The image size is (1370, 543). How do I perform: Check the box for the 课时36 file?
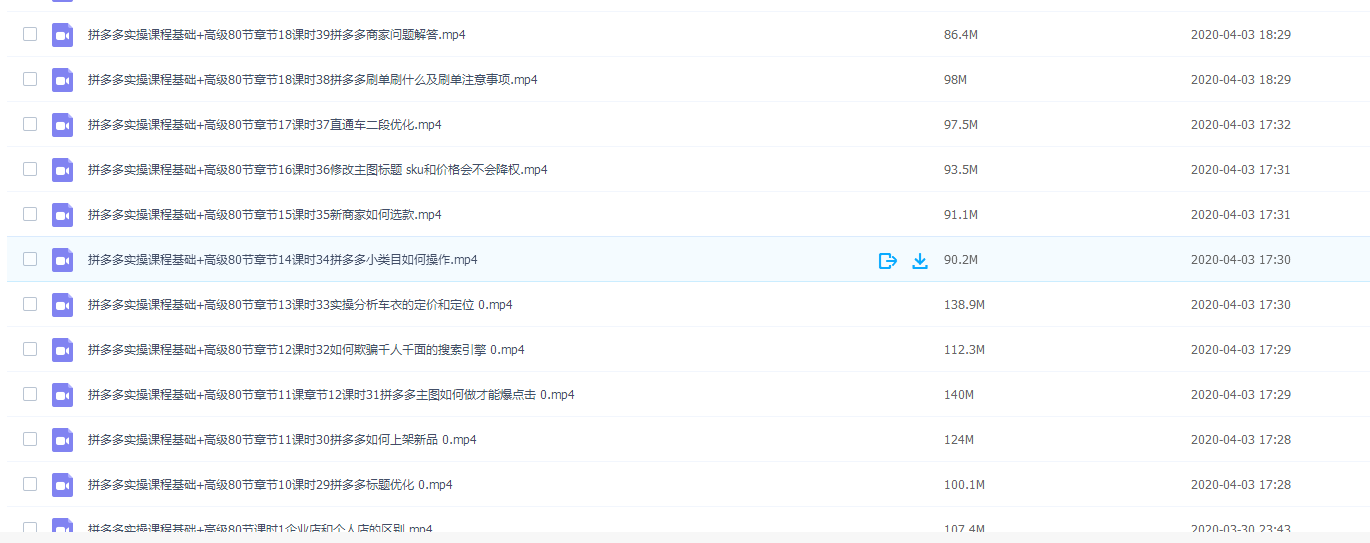(30, 169)
